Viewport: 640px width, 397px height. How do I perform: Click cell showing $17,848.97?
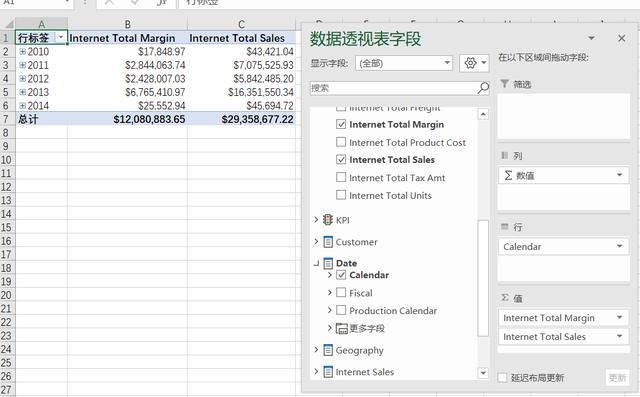[x=127, y=51]
